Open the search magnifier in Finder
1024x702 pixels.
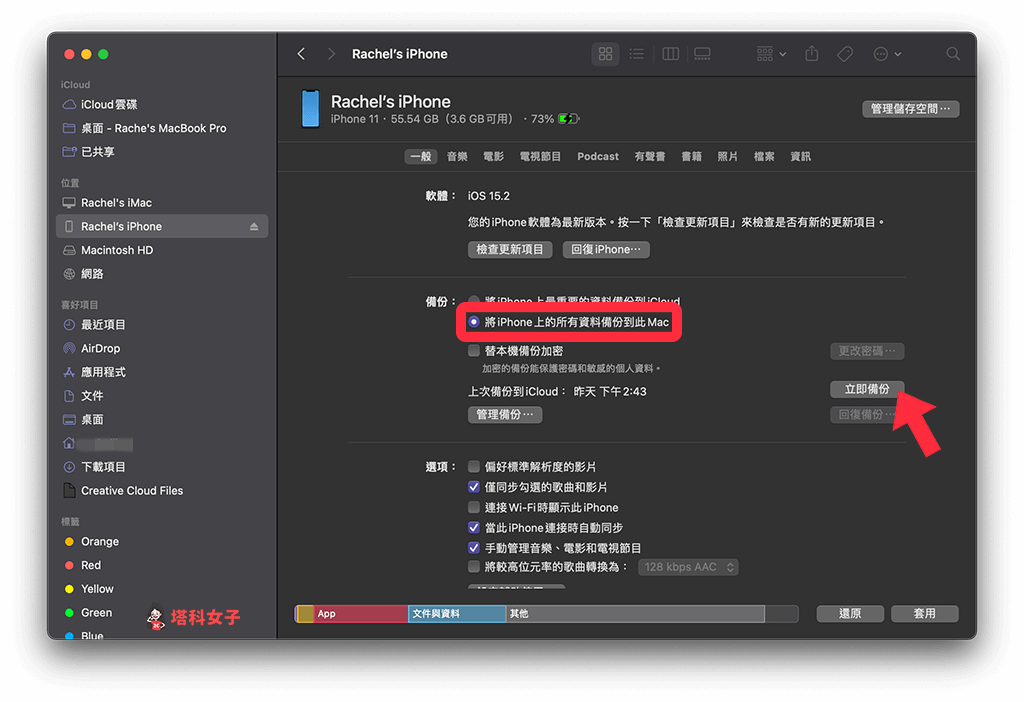[x=953, y=54]
